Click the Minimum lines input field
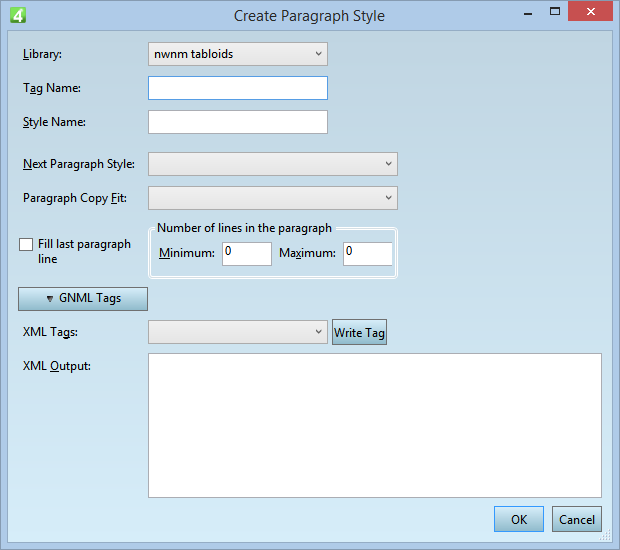The image size is (620, 550). [247, 253]
